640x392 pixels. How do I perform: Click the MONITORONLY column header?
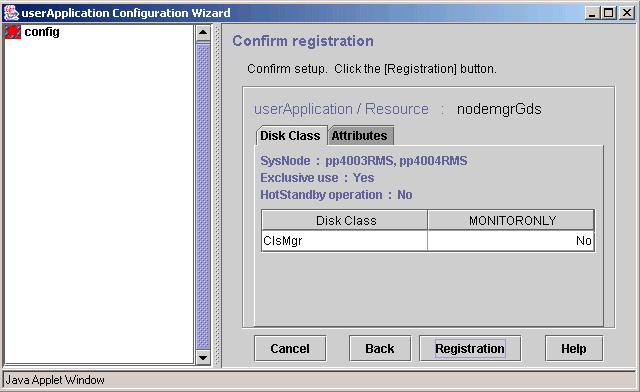(x=511, y=220)
